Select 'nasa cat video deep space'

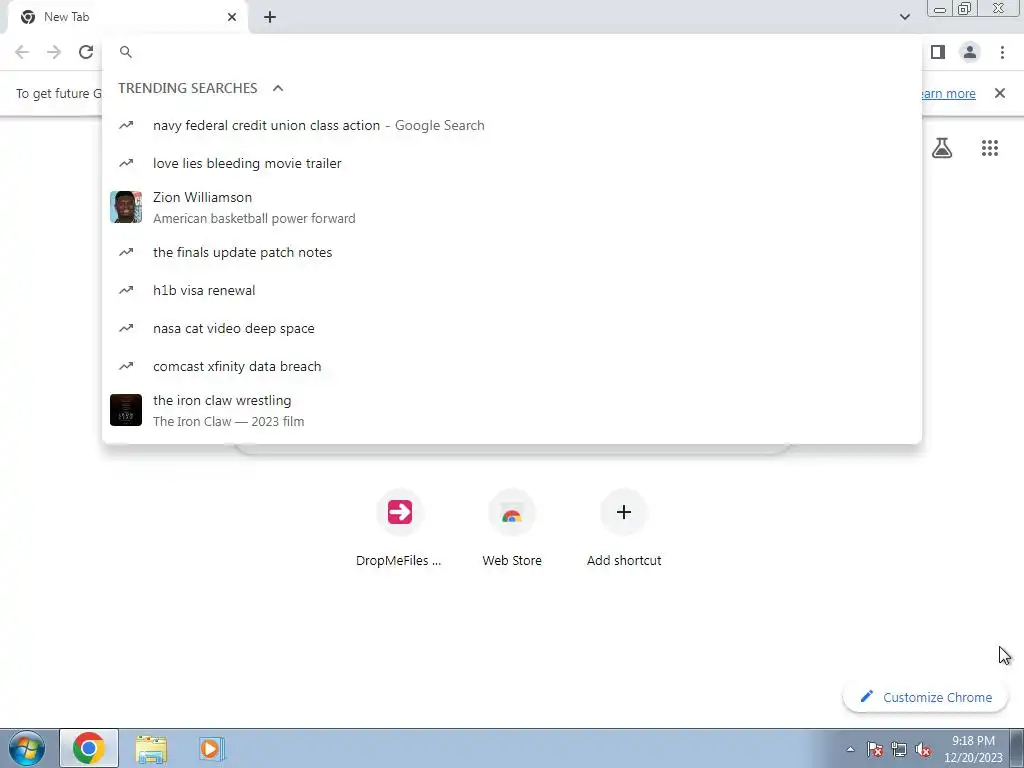(512, 328)
